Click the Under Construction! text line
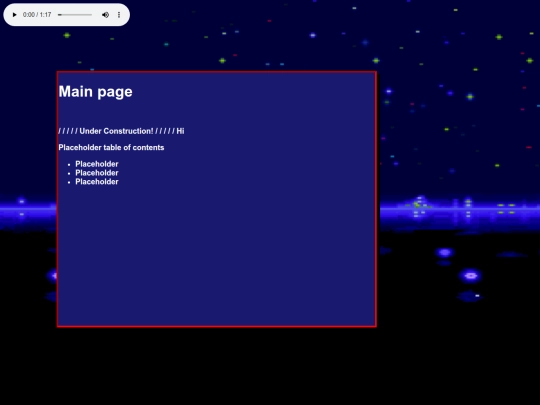540x405 pixels. pos(121,131)
